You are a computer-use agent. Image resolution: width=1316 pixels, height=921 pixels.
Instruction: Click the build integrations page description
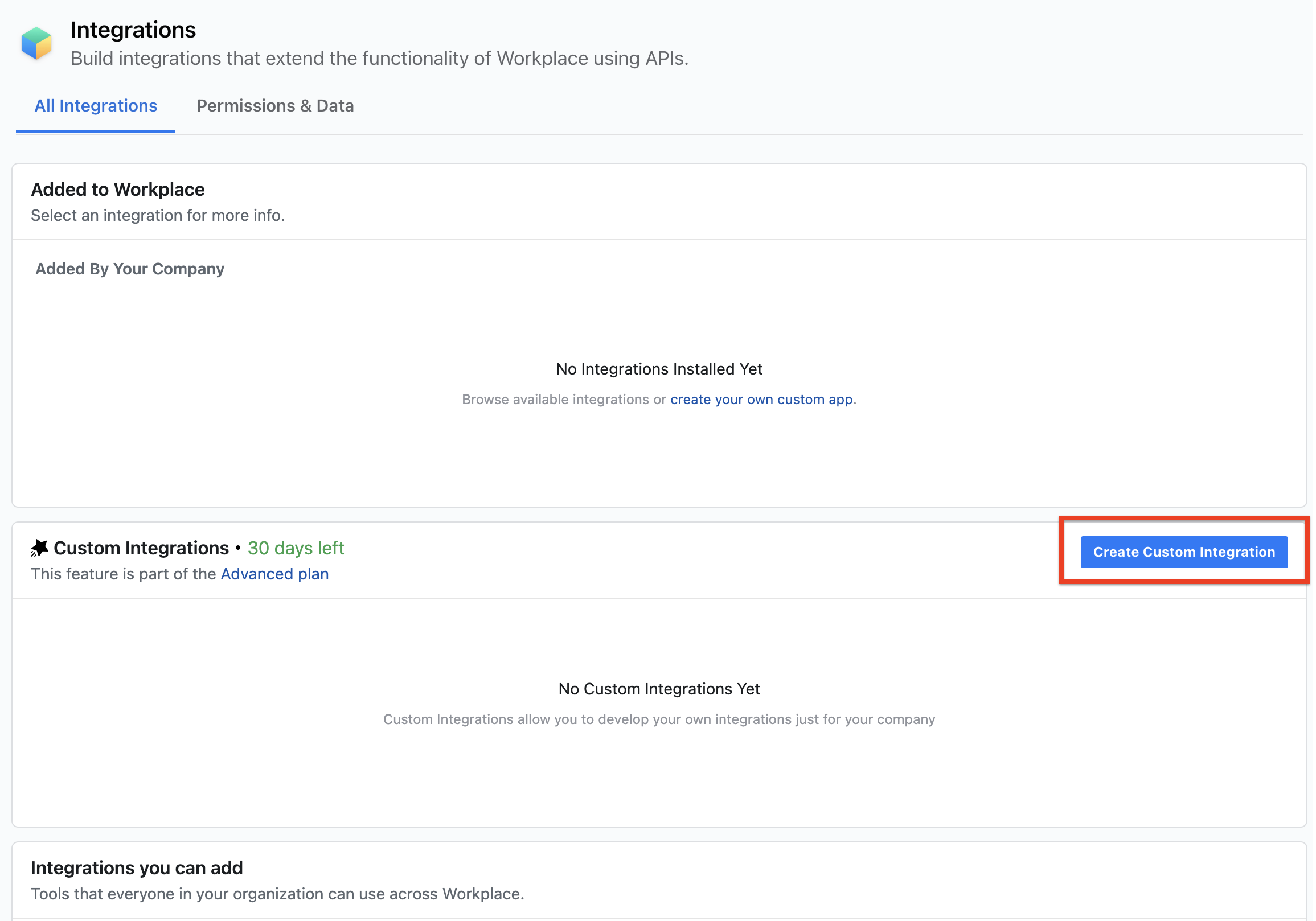click(x=379, y=58)
